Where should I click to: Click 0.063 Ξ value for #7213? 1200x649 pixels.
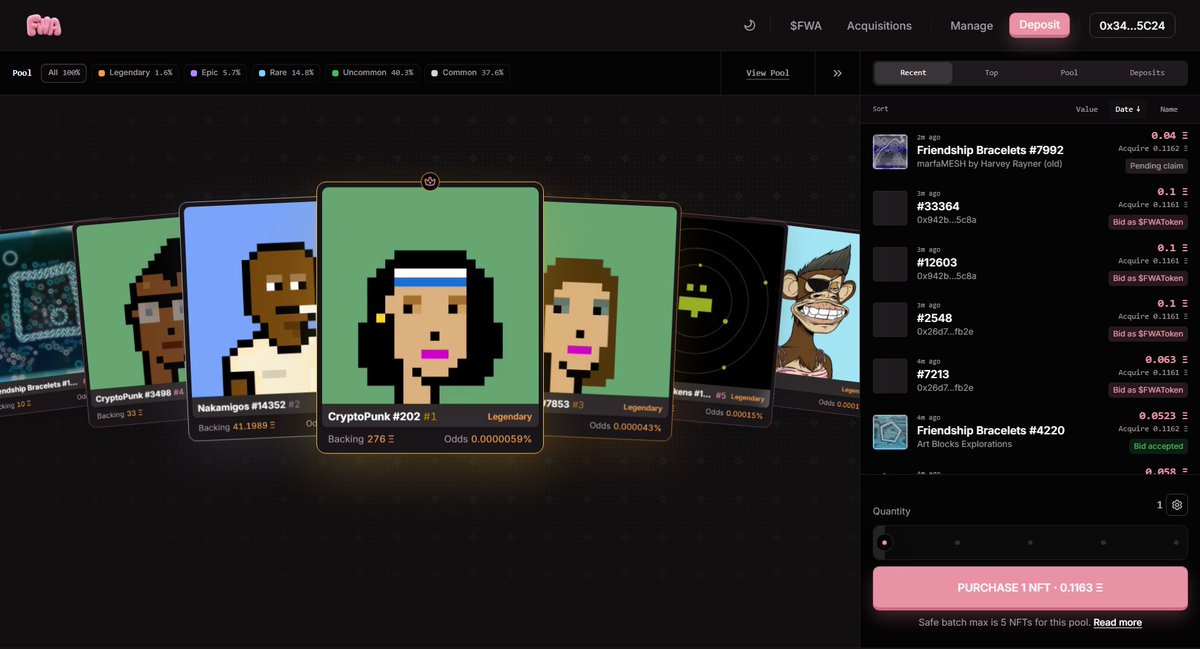(x=1166, y=359)
